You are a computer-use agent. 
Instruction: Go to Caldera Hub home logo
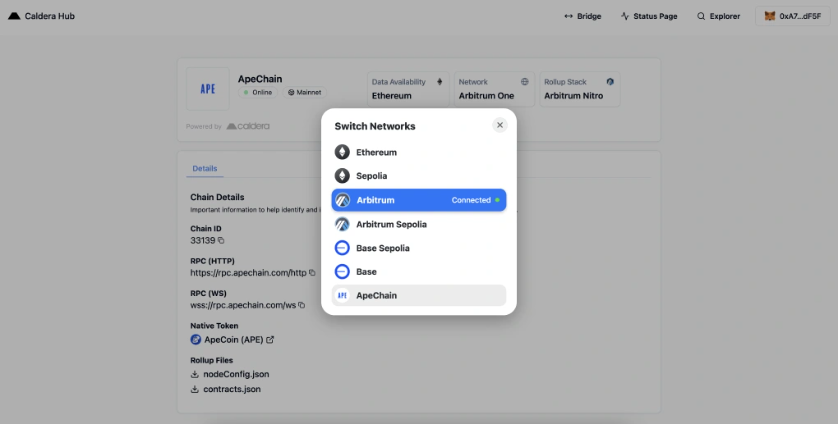(x=41, y=16)
